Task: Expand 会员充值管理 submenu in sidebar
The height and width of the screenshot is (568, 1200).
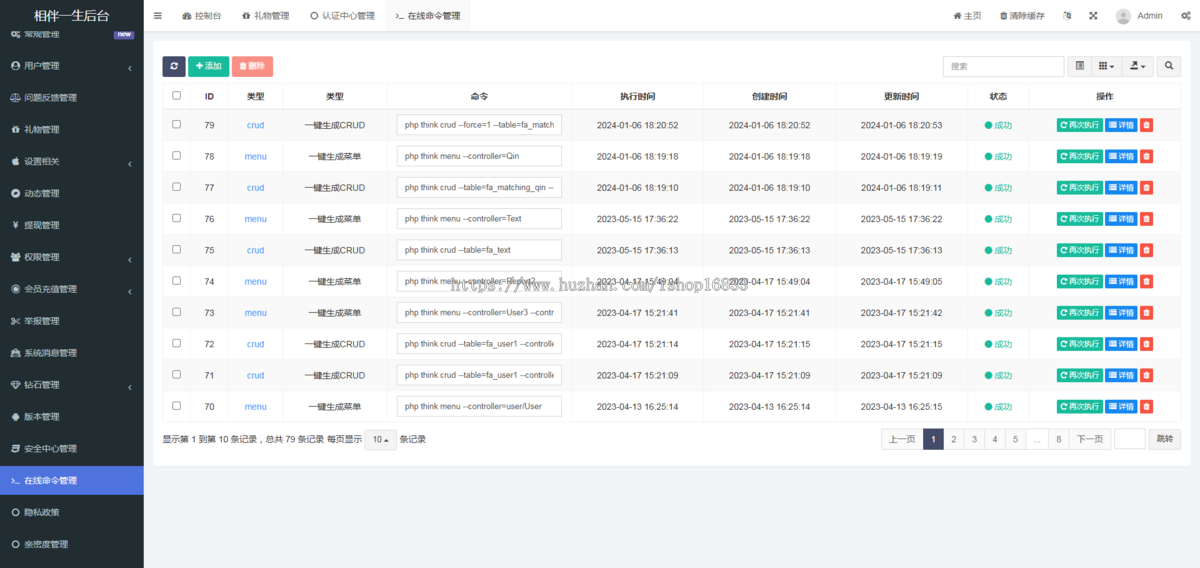Action: pos(72,289)
